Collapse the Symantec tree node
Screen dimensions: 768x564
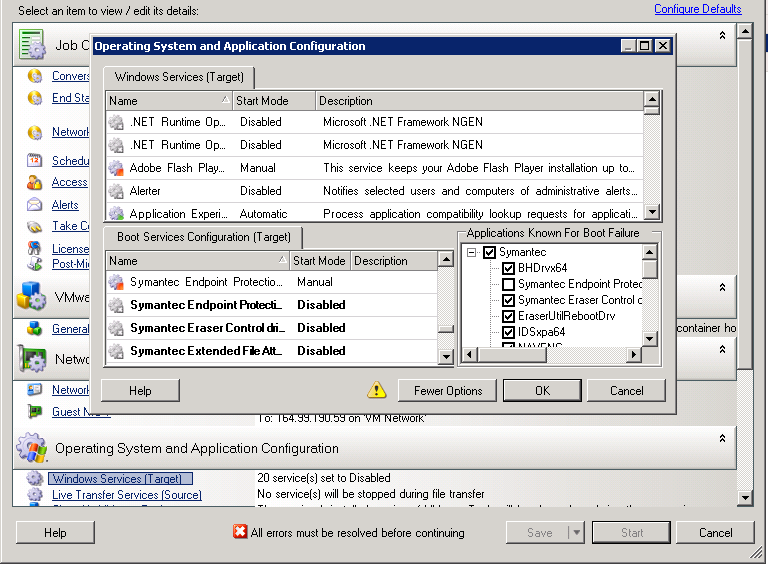pyautogui.click(x=471, y=252)
